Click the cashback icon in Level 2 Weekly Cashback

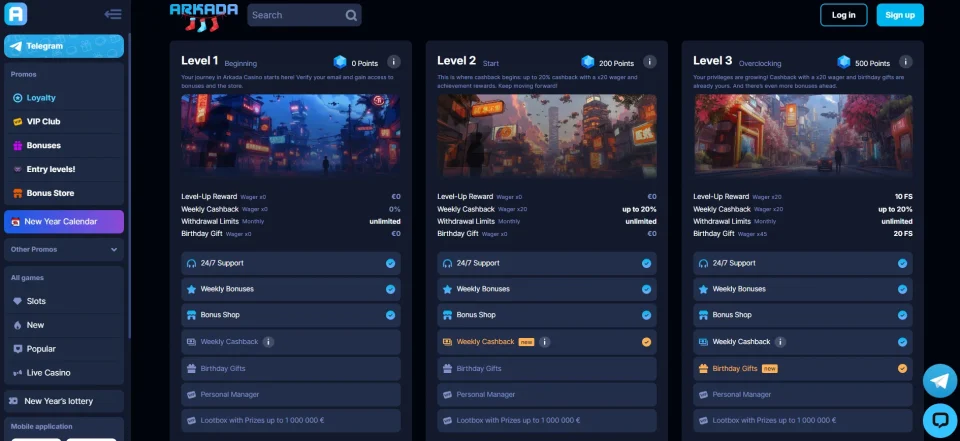[x=448, y=342]
